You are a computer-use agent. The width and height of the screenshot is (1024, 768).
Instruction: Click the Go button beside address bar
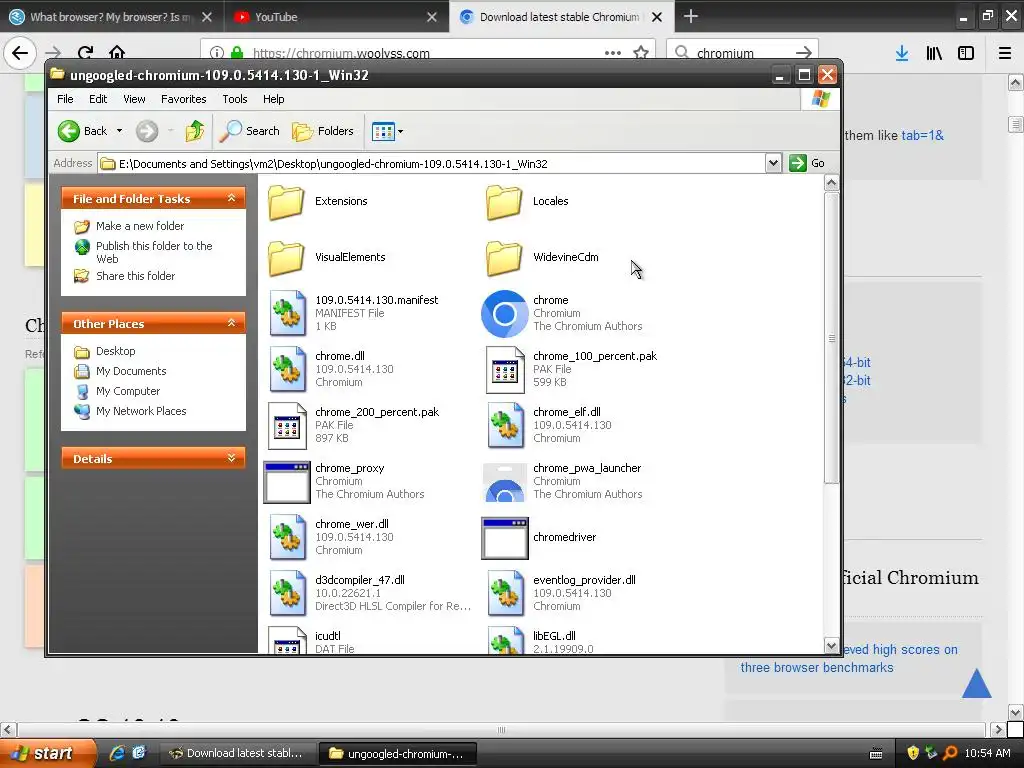(x=807, y=163)
